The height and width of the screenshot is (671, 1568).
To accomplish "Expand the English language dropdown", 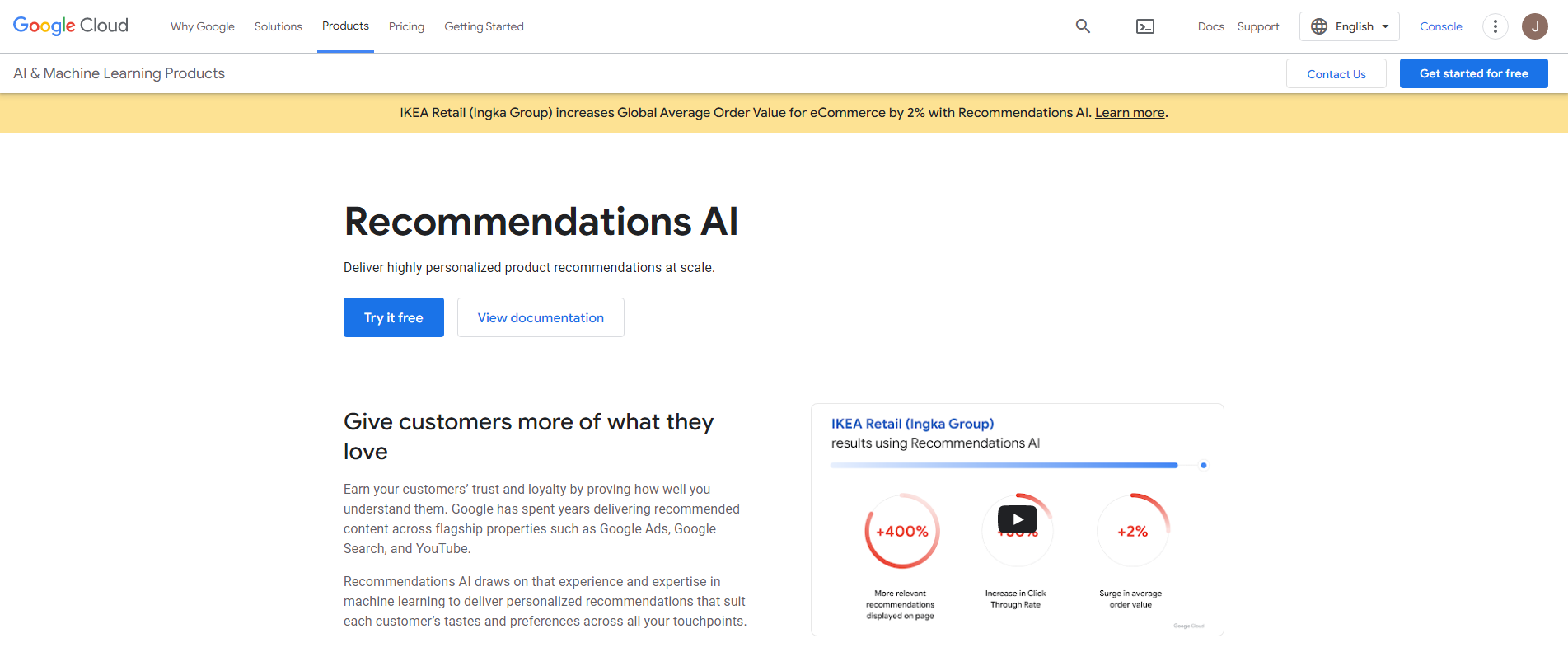I will [1350, 26].
